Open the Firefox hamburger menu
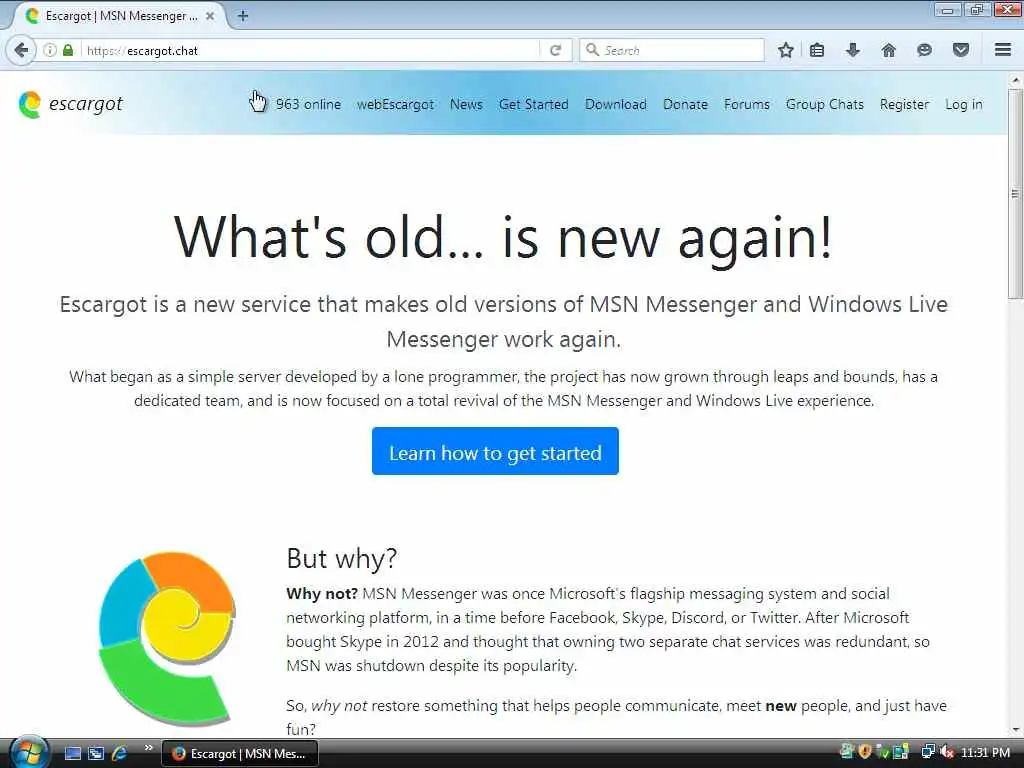The height and width of the screenshot is (768, 1024). (1003, 50)
